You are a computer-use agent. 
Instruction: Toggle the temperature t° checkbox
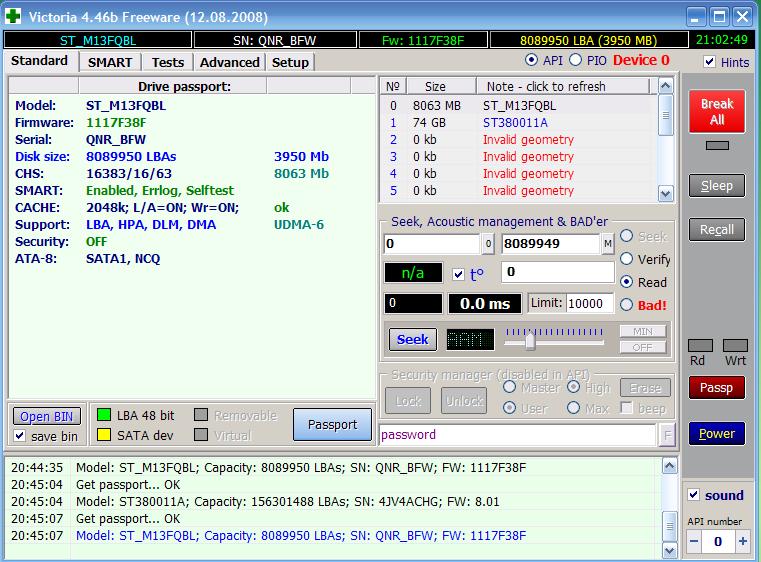tap(458, 274)
